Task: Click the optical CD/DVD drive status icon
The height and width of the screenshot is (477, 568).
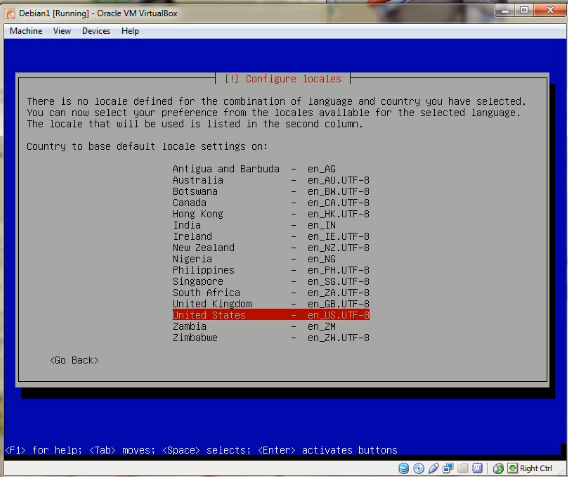Action: tap(418, 468)
